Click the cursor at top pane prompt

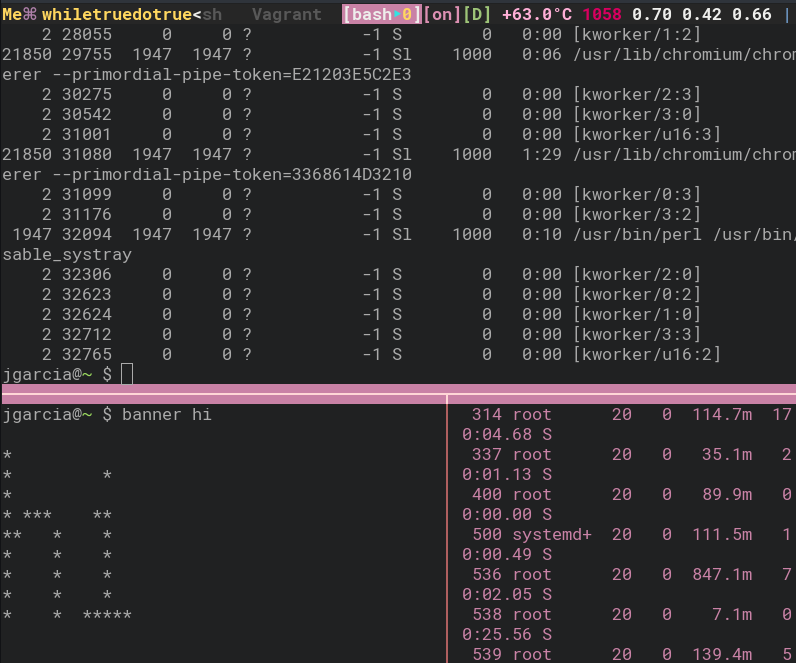(127, 374)
